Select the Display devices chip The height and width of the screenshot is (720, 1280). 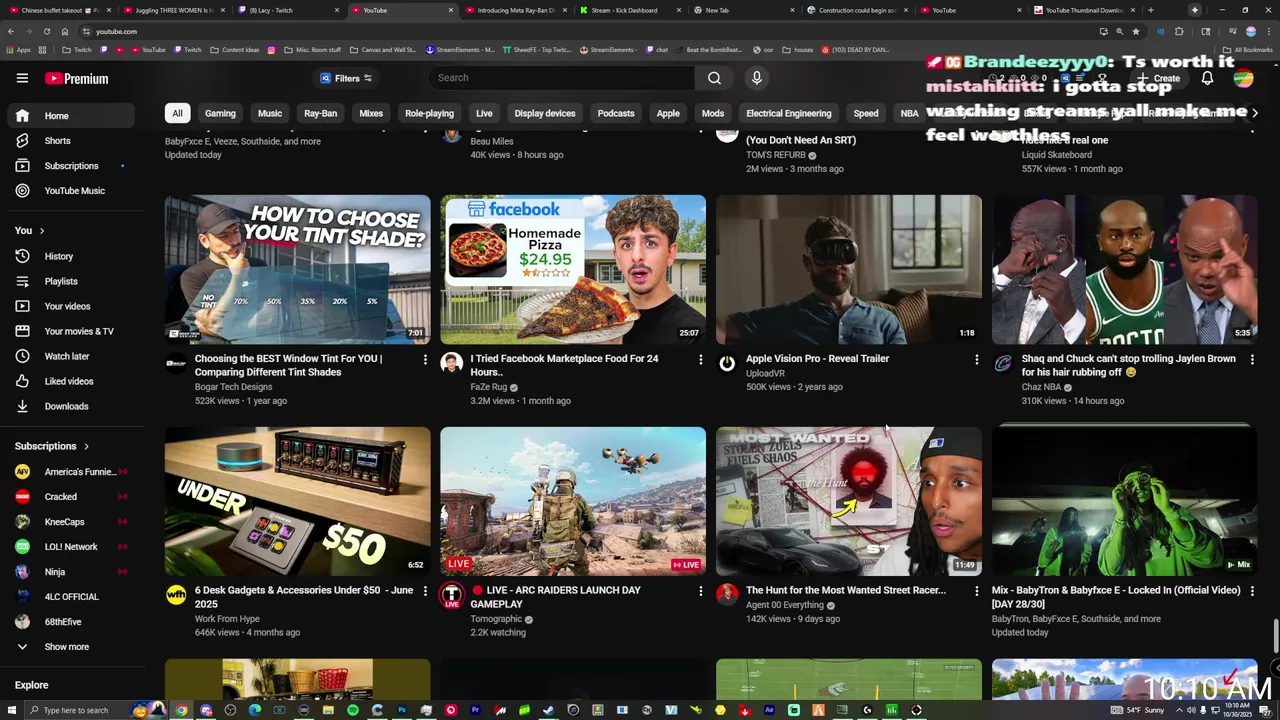545,113
